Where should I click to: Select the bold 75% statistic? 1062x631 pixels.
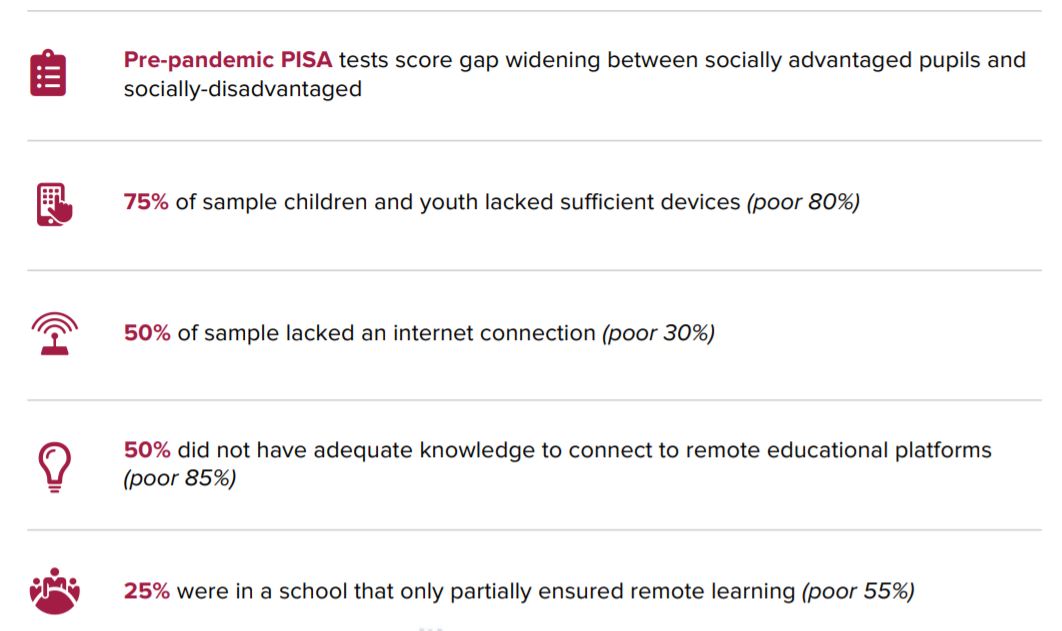146,202
